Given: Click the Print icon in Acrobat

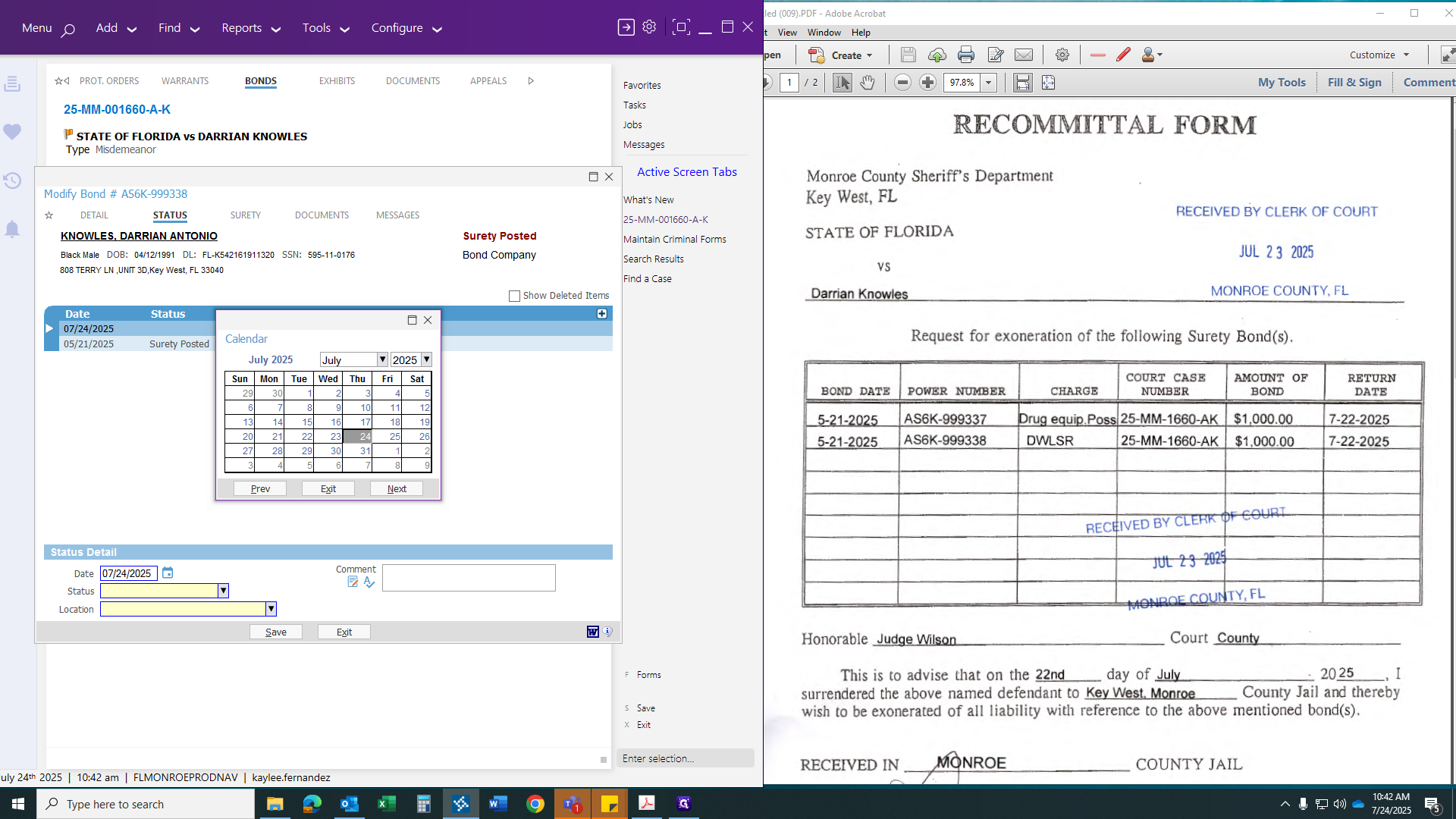Looking at the screenshot, I should click(x=965, y=55).
